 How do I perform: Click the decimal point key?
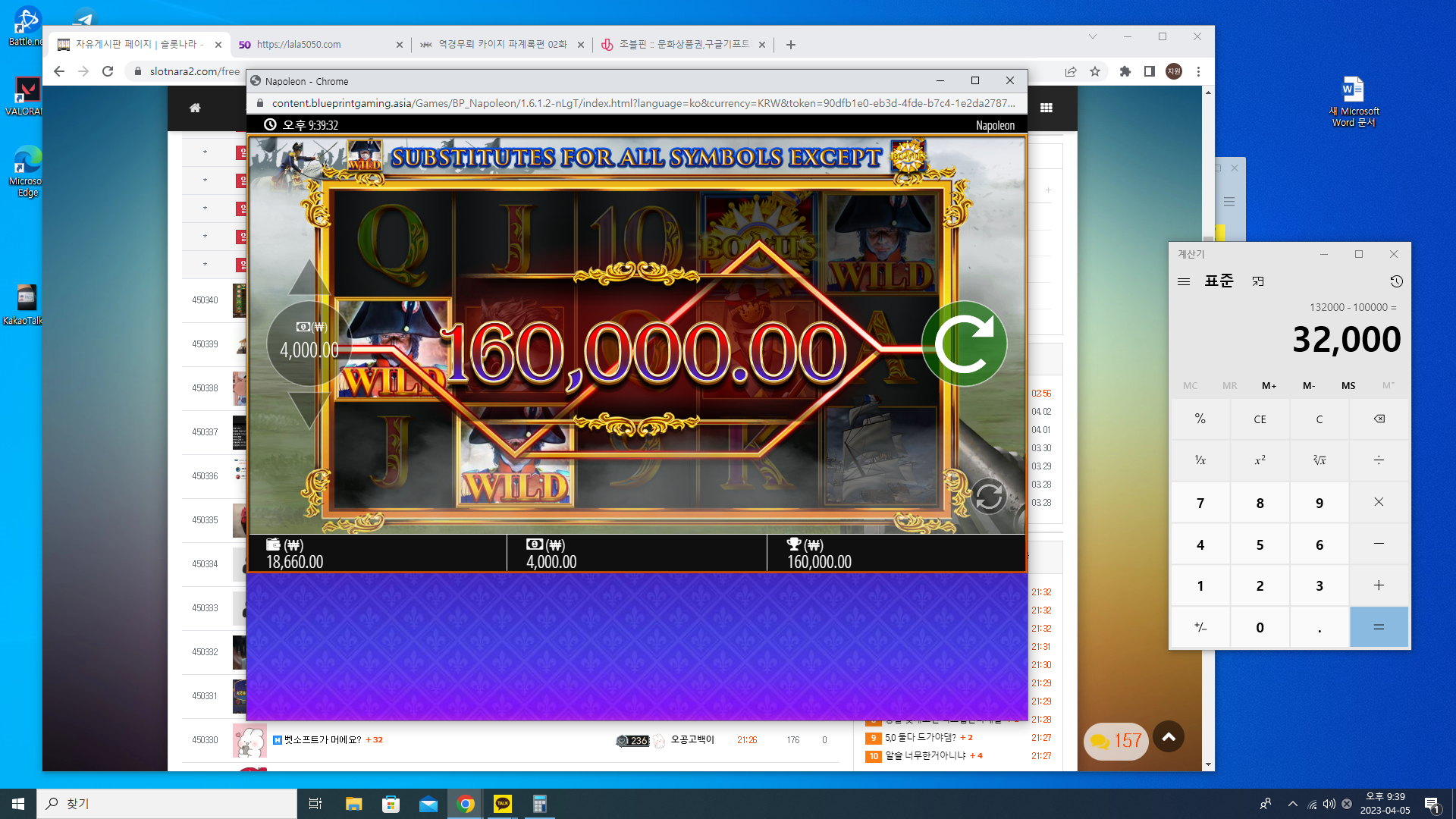(1319, 627)
